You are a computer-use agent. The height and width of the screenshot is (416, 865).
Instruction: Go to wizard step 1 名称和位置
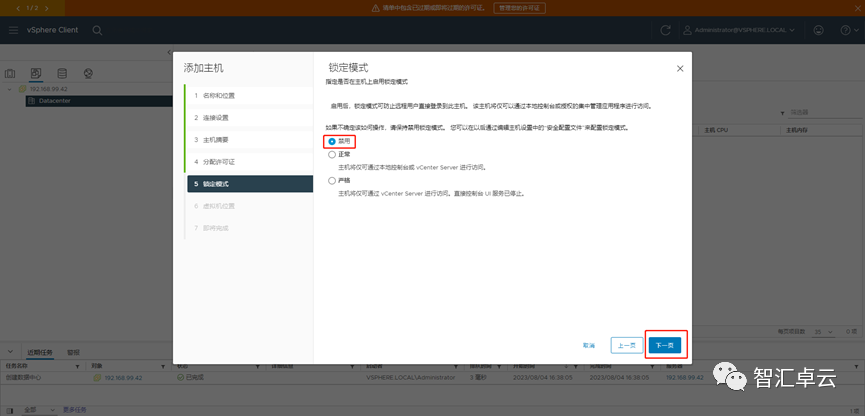[x=250, y=95]
